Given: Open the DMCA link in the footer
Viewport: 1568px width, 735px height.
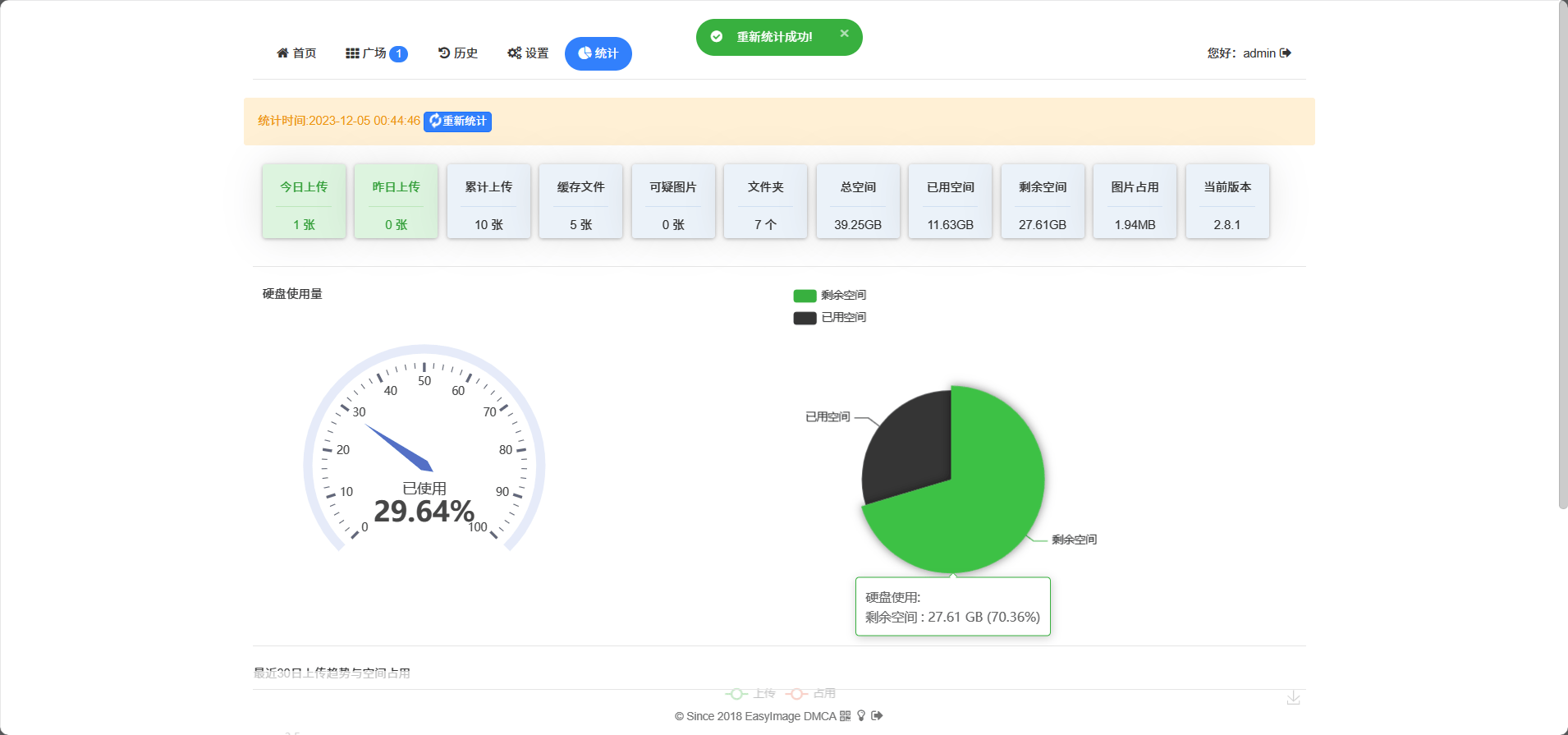Looking at the screenshot, I should coord(819,716).
